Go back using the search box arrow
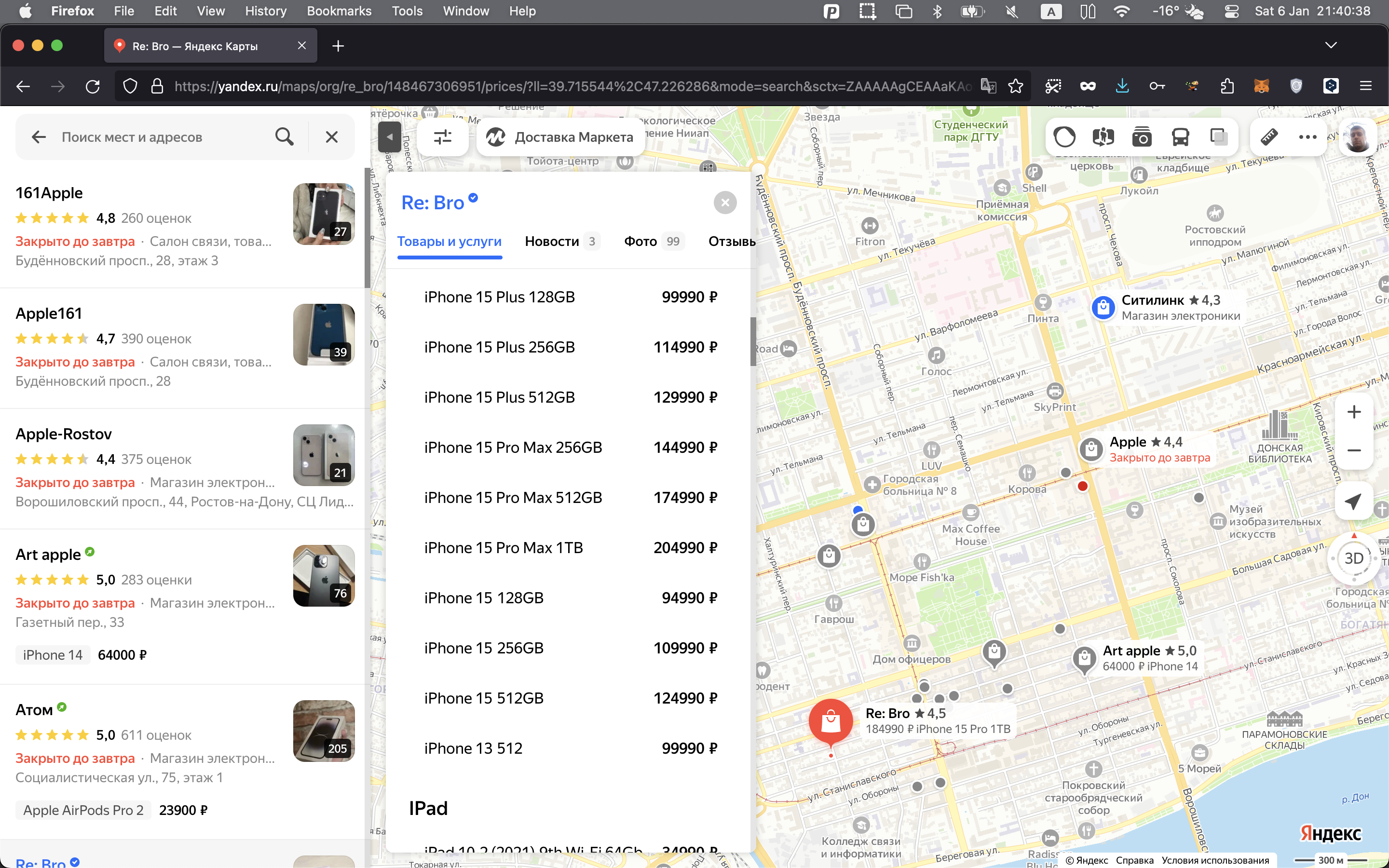This screenshot has height=868, width=1389. 39,136
